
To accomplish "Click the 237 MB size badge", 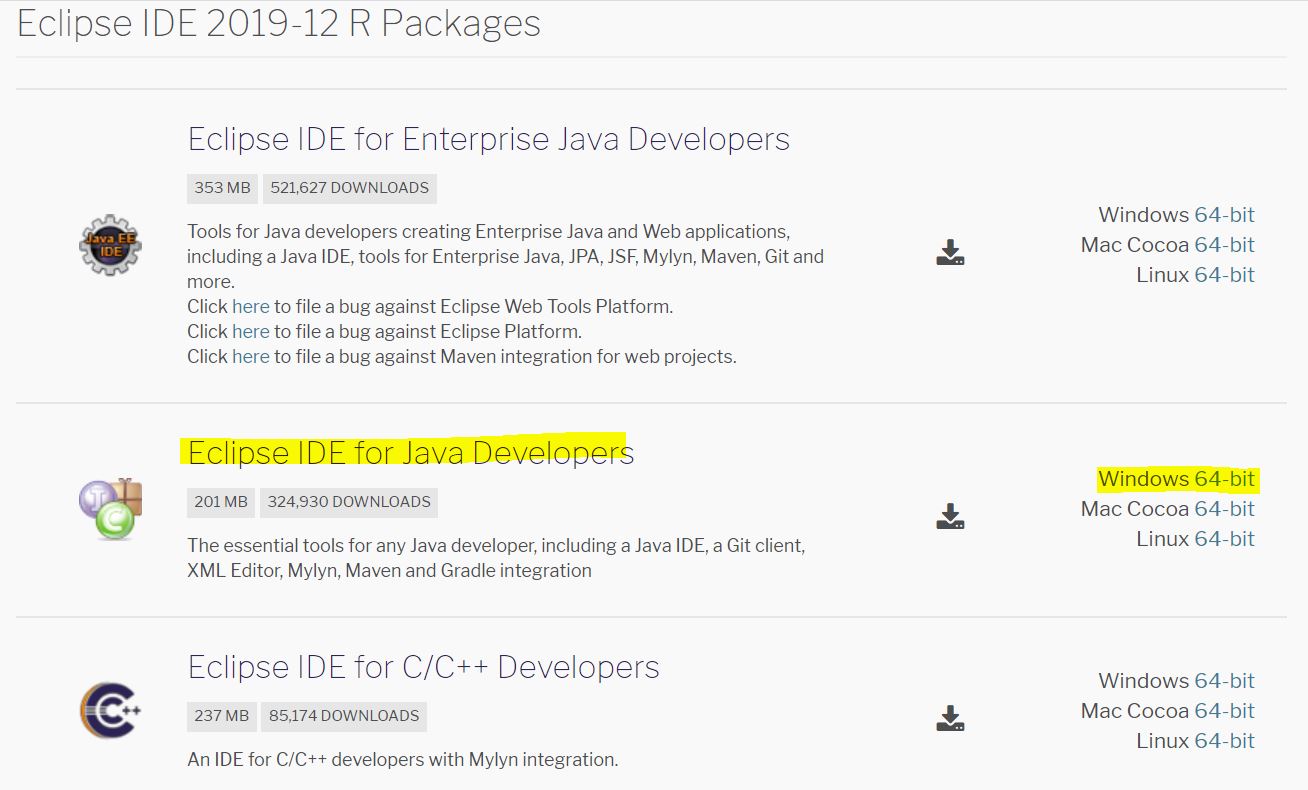I will pyautogui.click(x=222, y=716).
